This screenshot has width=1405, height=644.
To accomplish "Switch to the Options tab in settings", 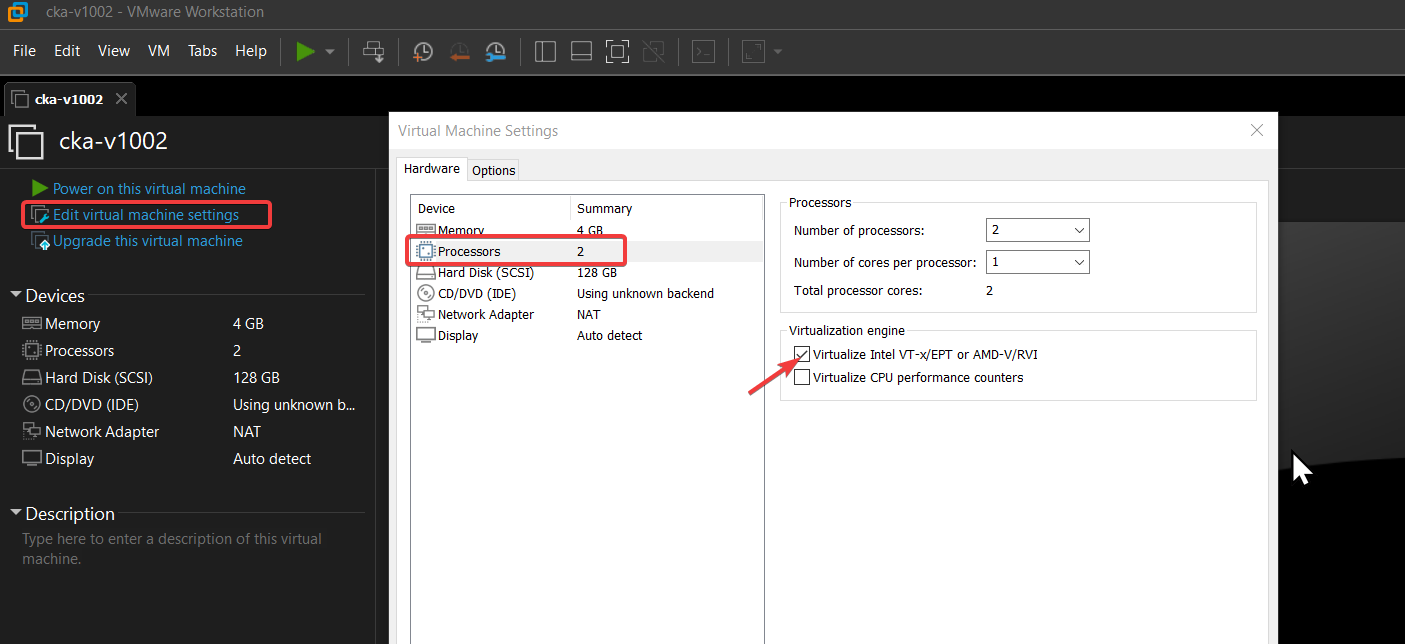I will pyautogui.click(x=494, y=170).
